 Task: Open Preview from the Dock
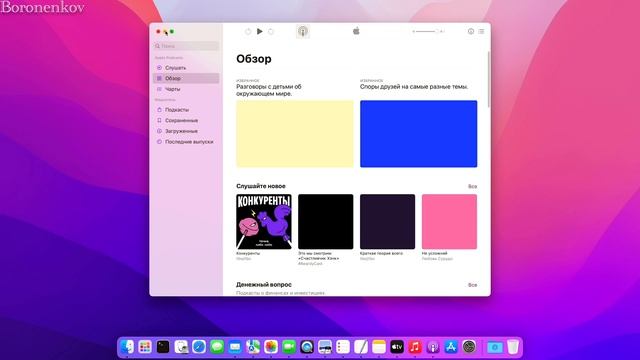coord(325,347)
